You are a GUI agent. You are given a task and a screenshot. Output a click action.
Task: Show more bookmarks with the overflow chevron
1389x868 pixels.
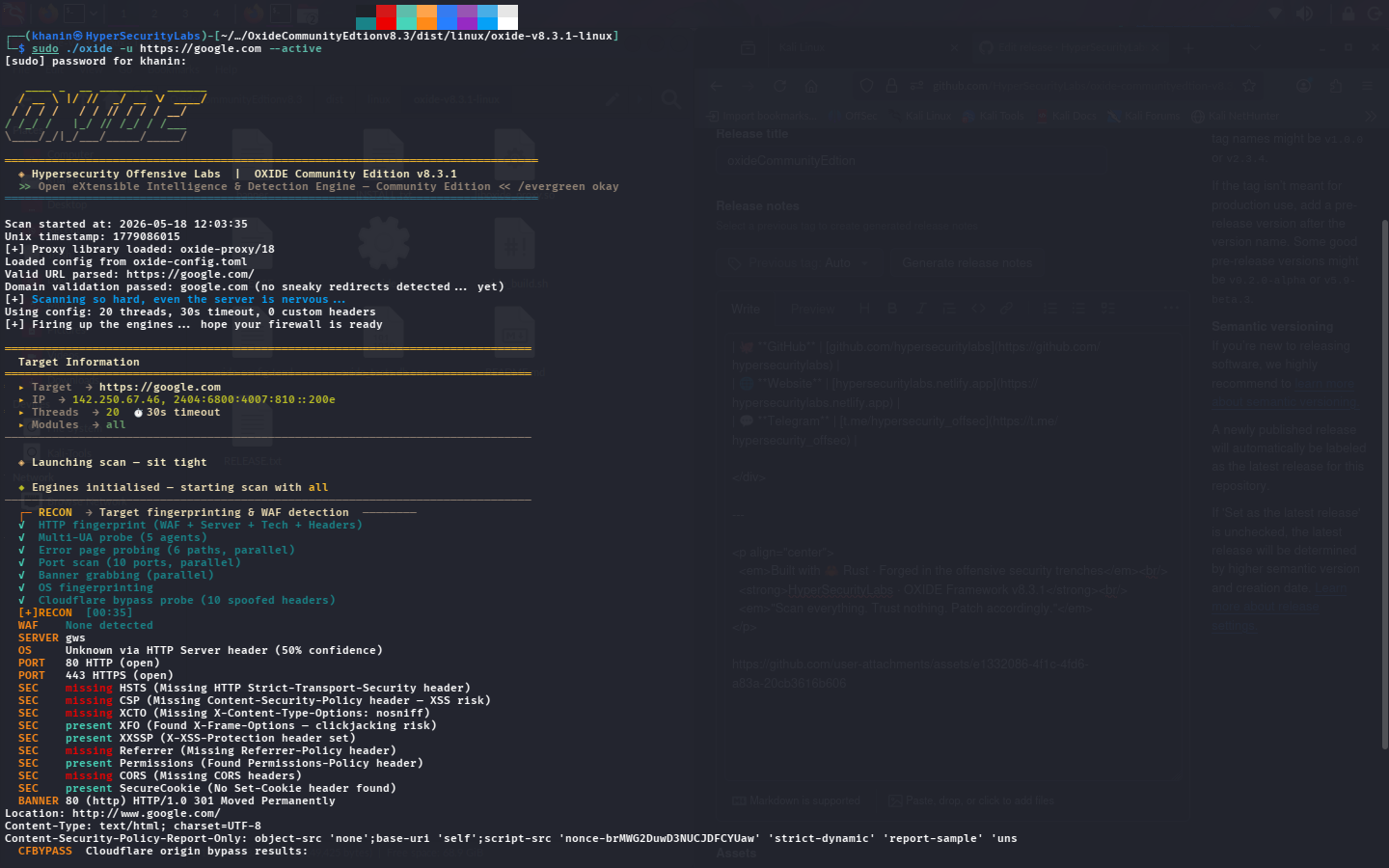click(1372, 117)
